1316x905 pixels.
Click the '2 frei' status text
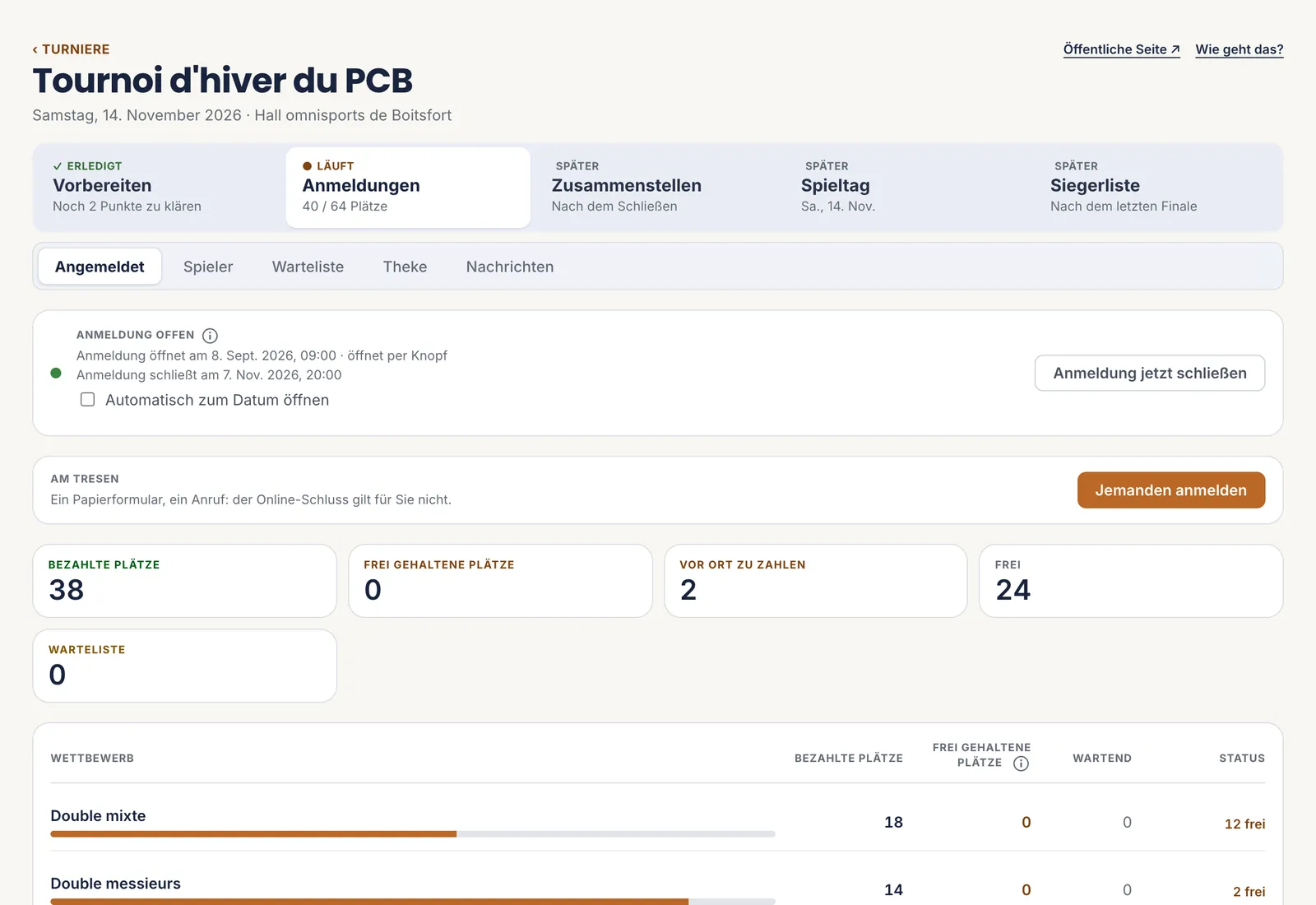[1249, 891]
